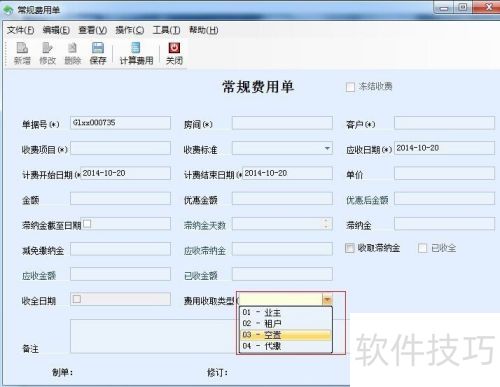Click the 优惠后金额 field
This screenshot has width=500, height=387.
[444, 198]
